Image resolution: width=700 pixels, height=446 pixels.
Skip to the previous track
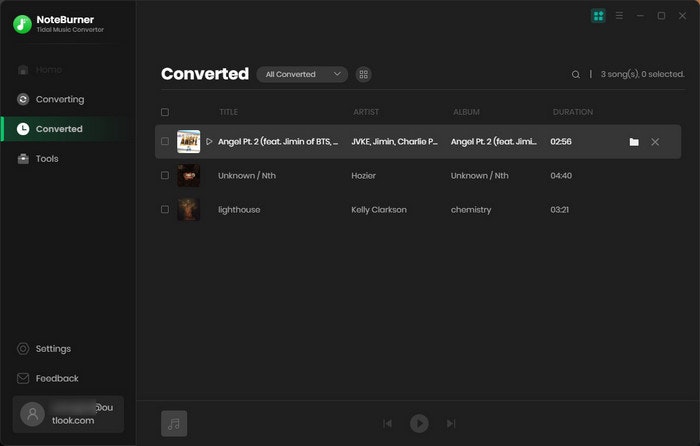pos(388,423)
